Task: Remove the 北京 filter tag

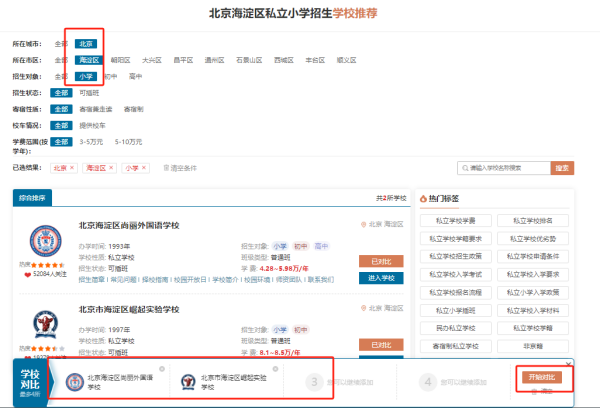Action: tap(72, 169)
